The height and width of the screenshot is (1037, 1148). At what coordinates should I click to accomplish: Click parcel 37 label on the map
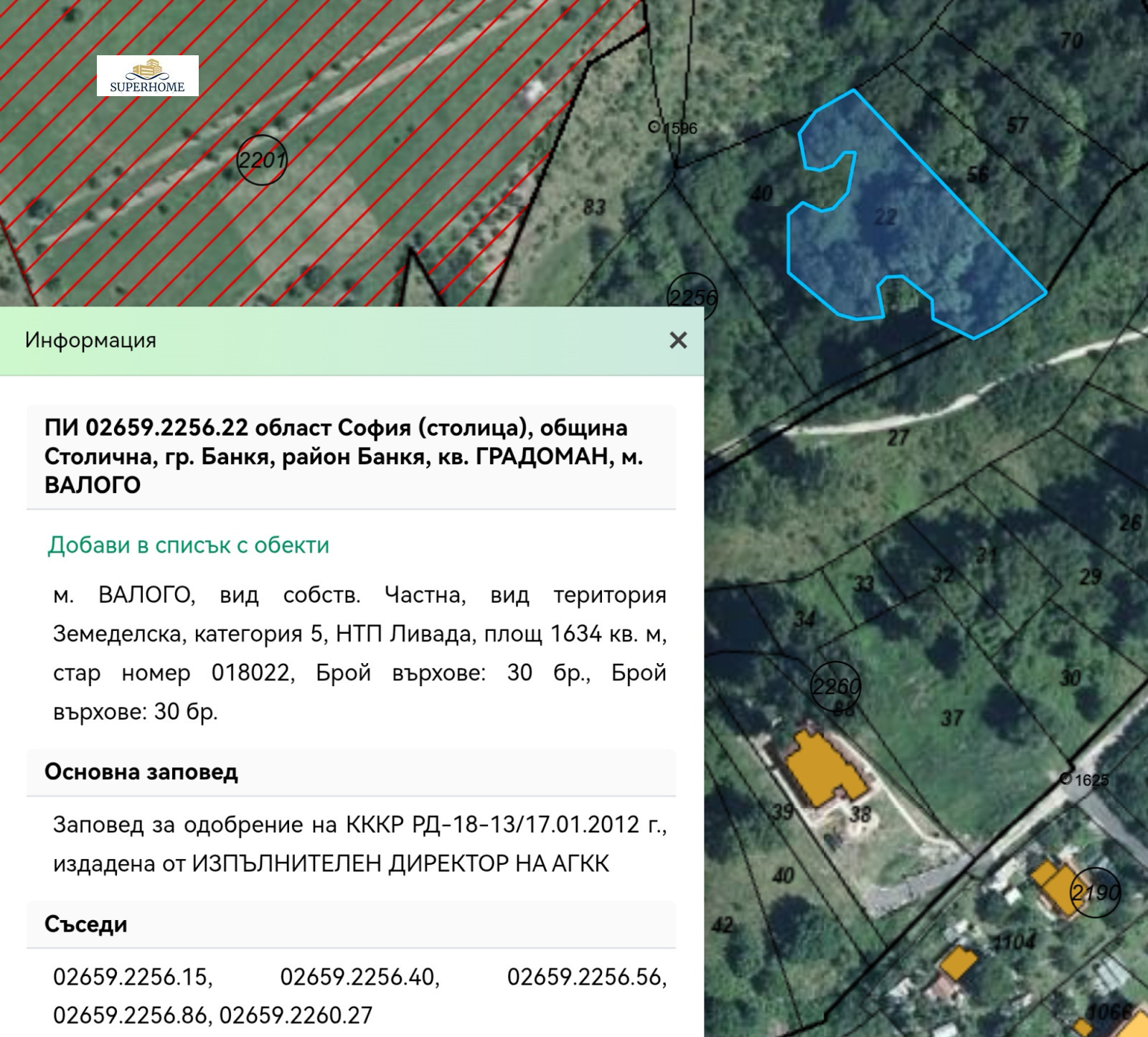click(952, 717)
